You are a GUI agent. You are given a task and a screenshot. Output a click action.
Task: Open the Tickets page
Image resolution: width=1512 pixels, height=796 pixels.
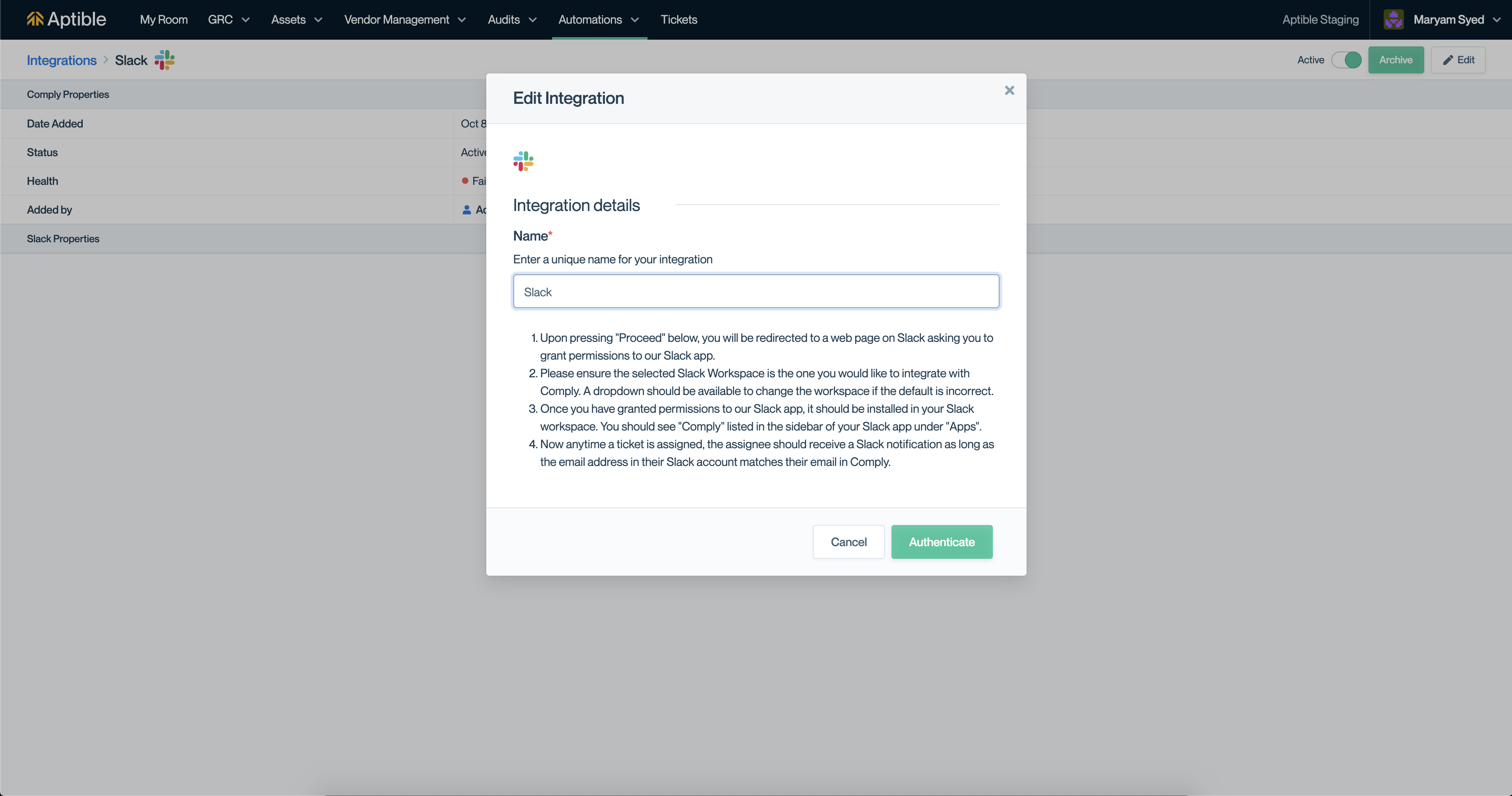(678, 19)
